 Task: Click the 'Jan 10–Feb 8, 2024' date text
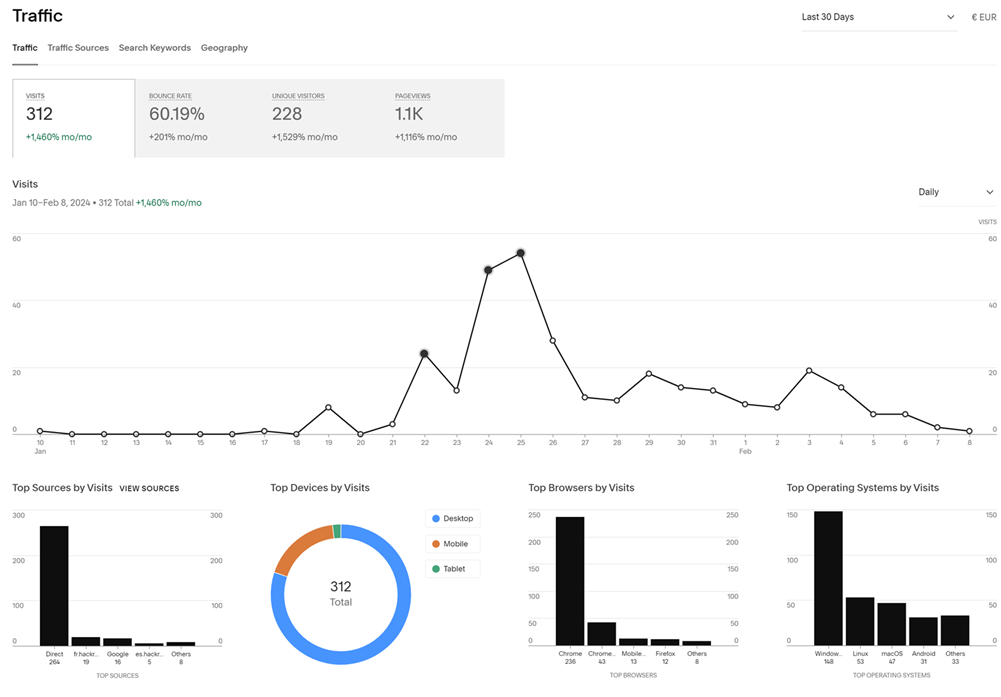coord(51,203)
